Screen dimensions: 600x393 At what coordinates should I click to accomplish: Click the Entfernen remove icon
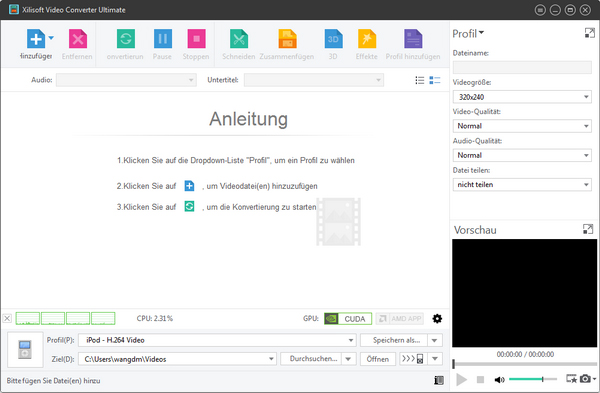coord(78,39)
